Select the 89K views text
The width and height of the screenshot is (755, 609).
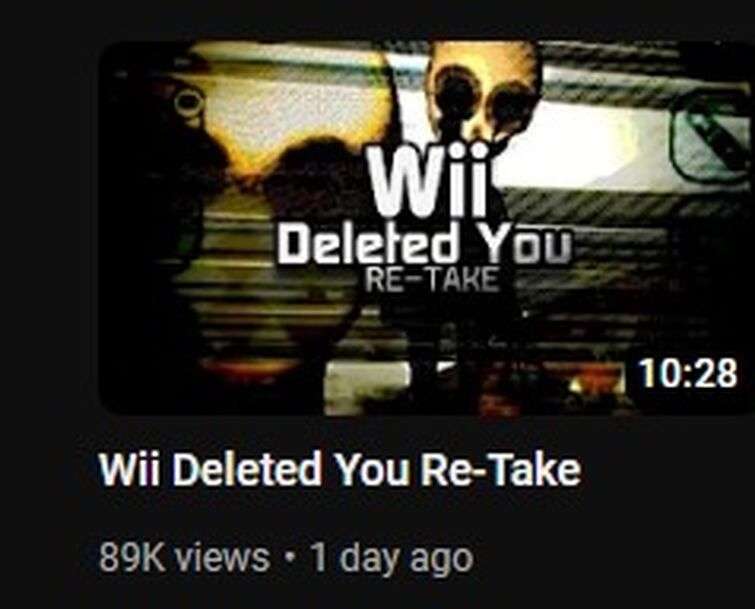coord(184,557)
